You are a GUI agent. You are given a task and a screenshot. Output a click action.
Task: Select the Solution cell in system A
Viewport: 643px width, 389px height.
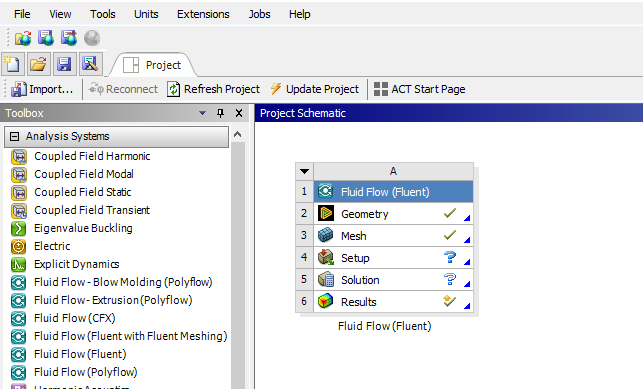coord(393,280)
